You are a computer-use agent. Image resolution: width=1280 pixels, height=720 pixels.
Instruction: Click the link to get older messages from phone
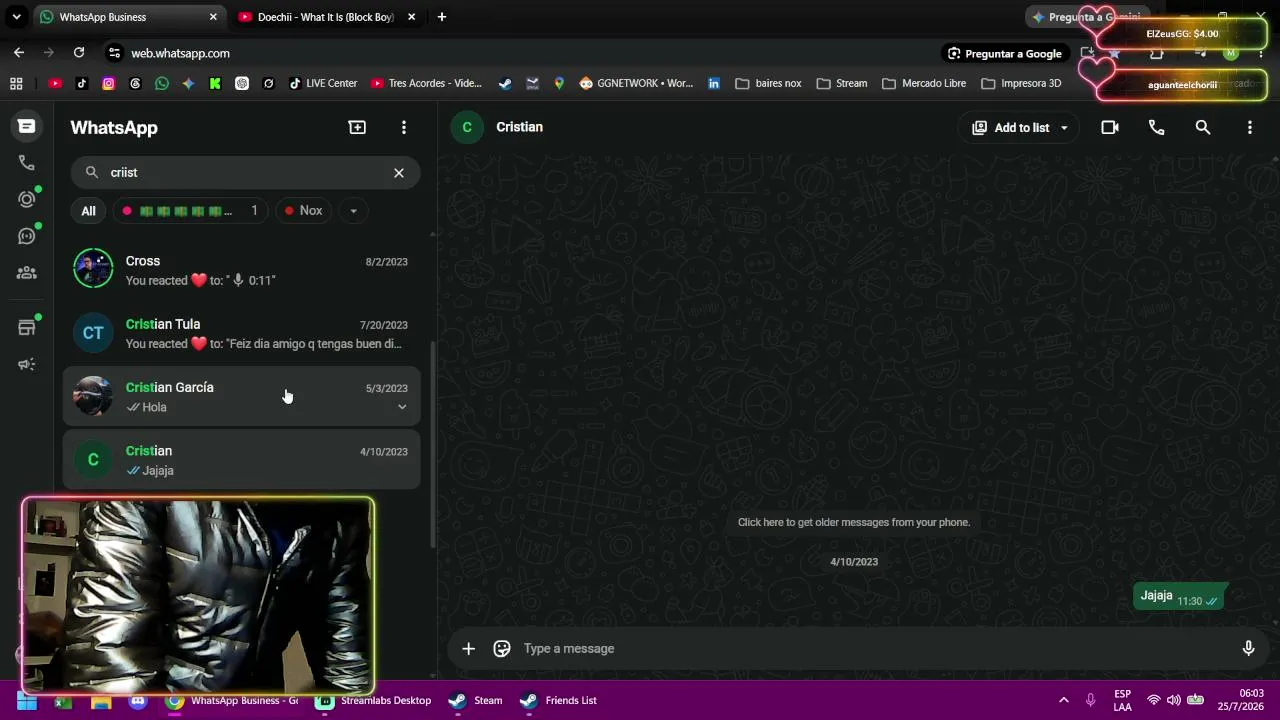coord(854,522)
